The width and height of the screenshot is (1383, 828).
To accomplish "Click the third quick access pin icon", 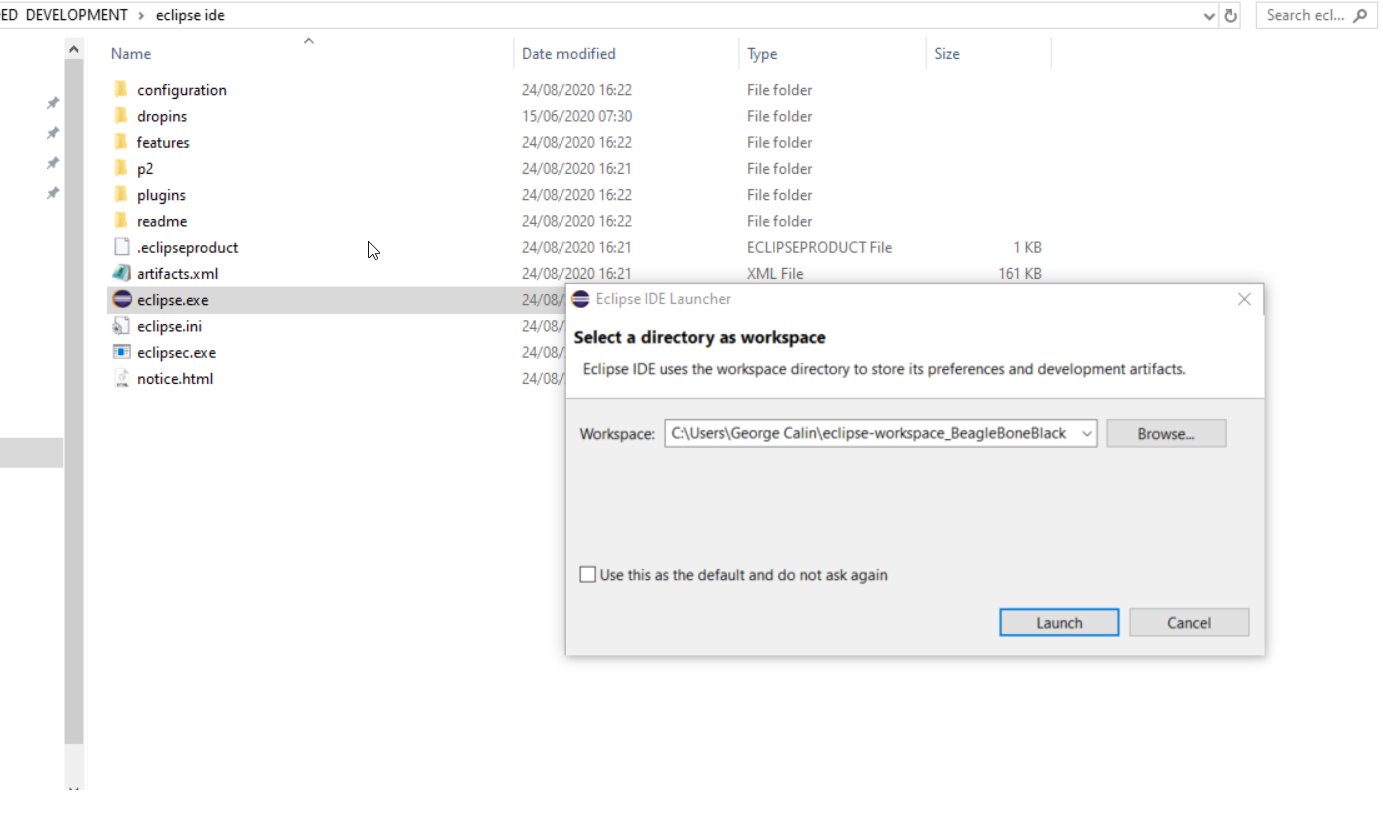I will tap(53, 163).
